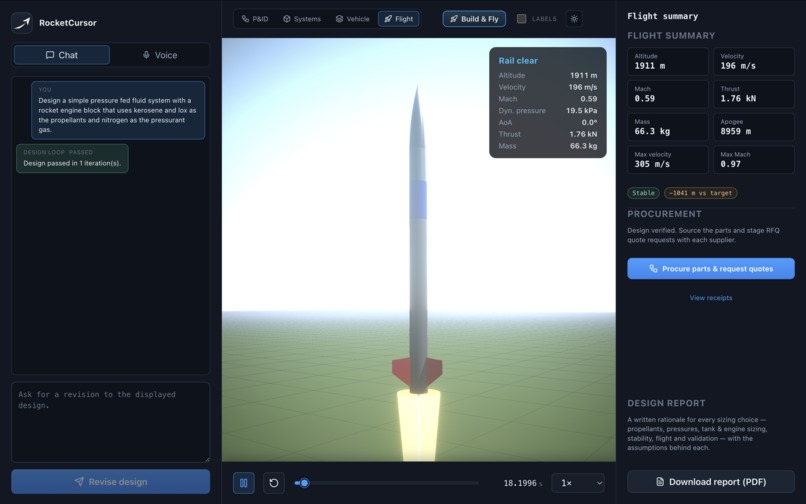Open the 1× playback speed dropdown
The image size is (806, 504).
point(578,483)
